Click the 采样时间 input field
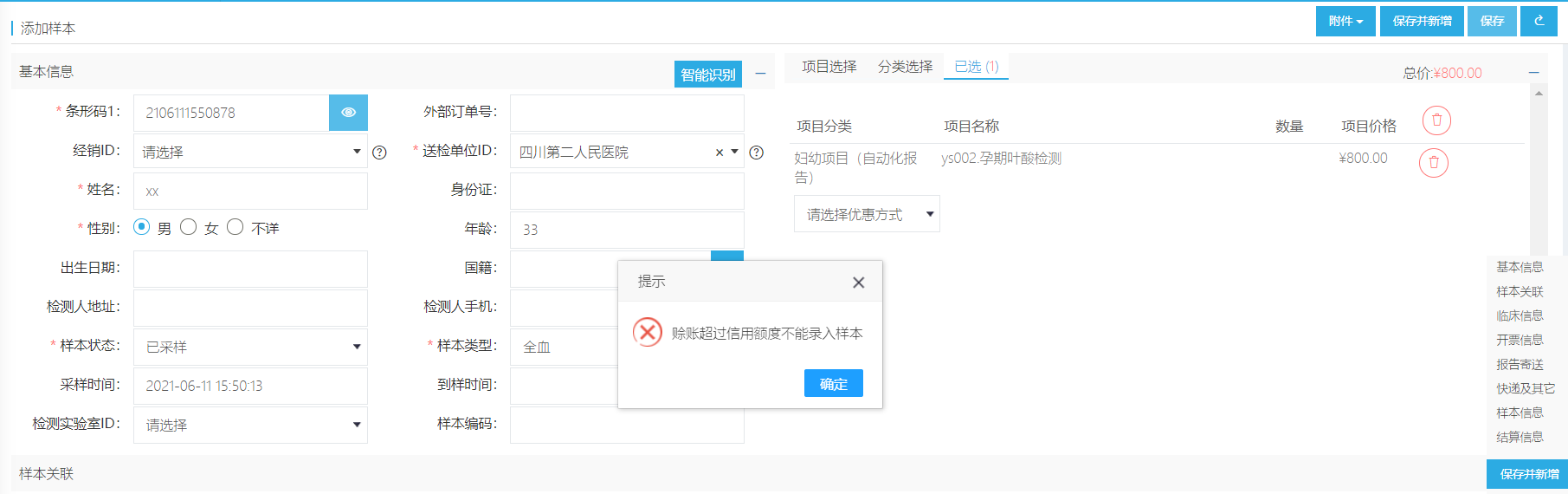1568x494 pixels. (x=250, y=386)
